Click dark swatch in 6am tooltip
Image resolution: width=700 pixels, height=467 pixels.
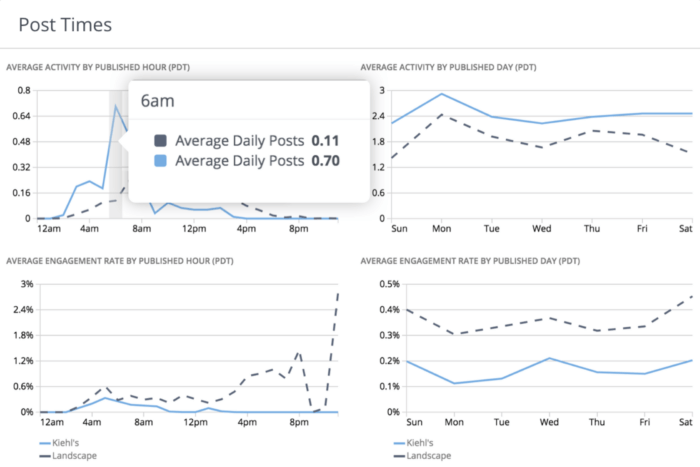pos(160,141)
